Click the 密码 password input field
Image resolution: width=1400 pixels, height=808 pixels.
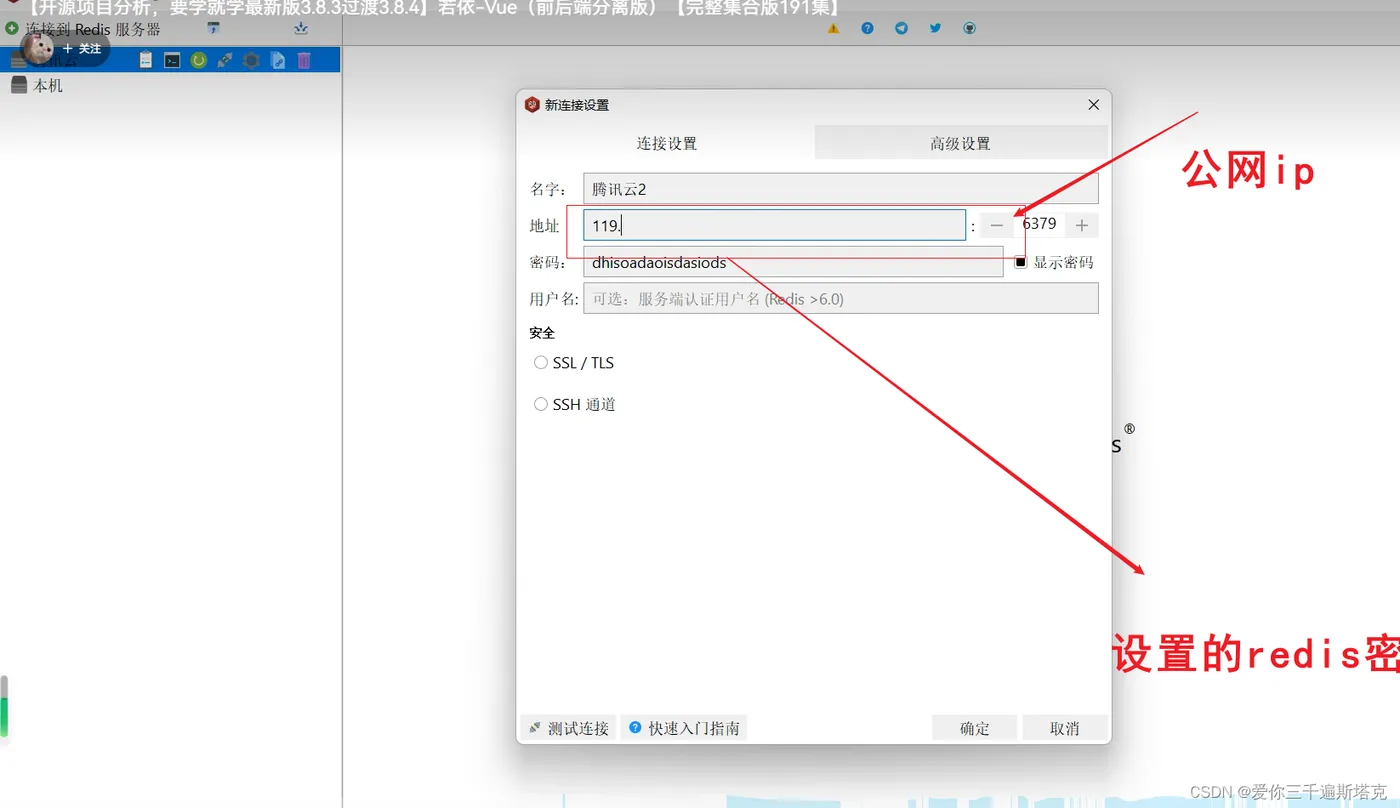click(x=793, y=262)
